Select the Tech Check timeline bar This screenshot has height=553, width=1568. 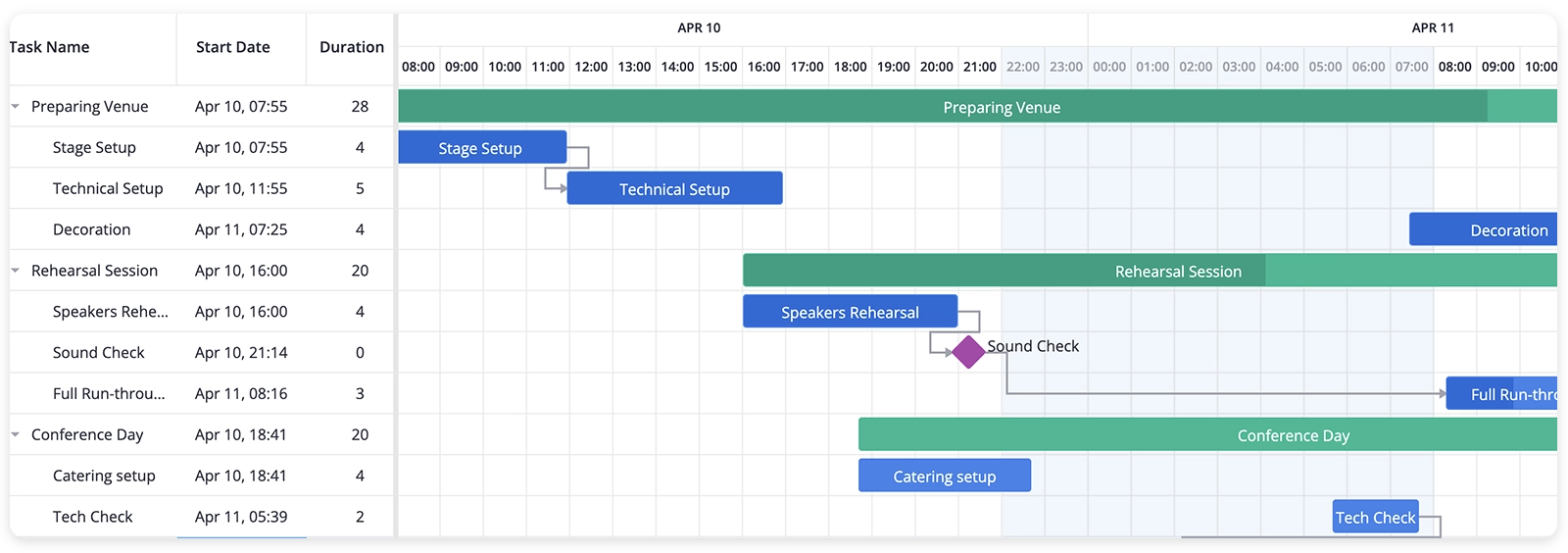click(x=1376, y=517)
